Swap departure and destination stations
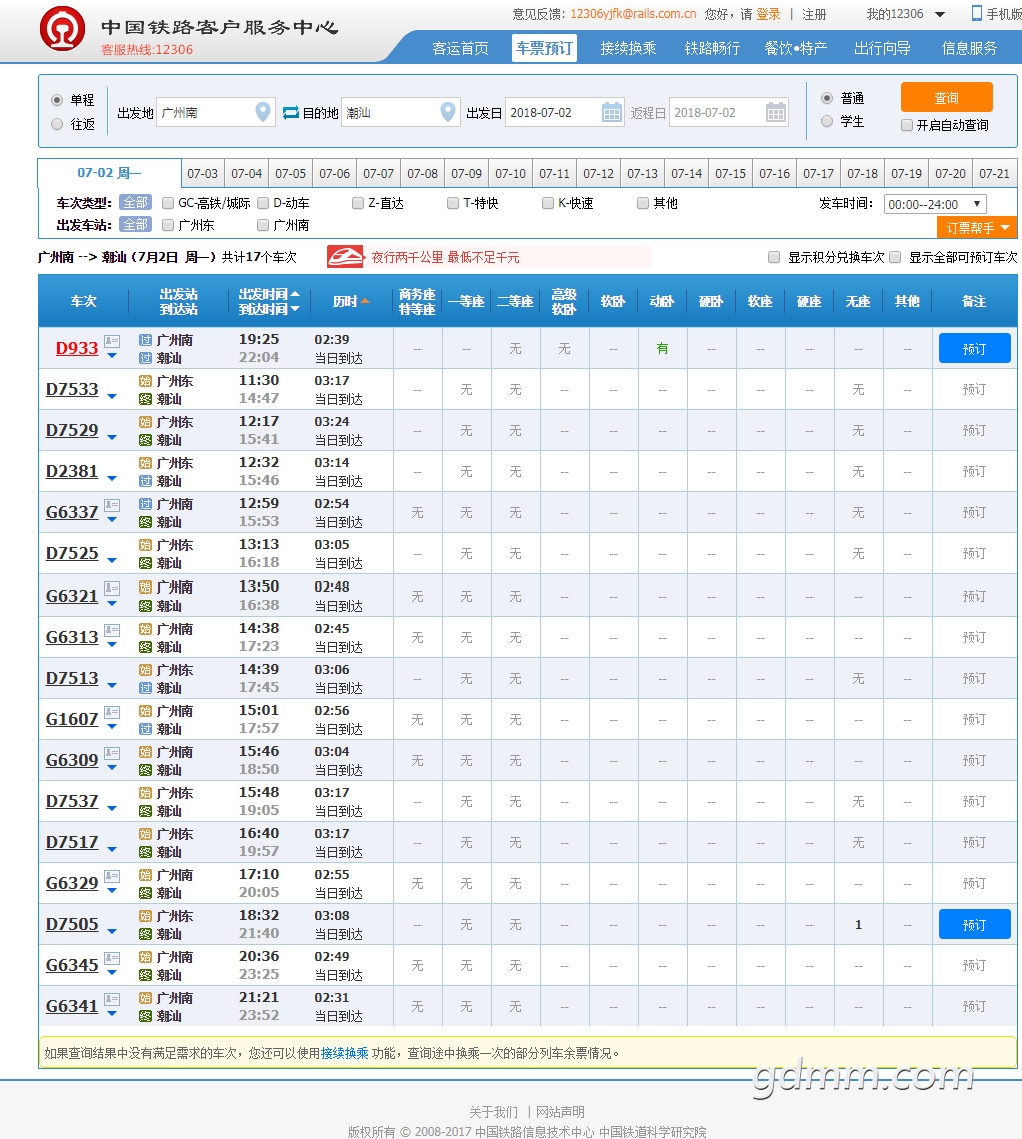 point(291,113)
